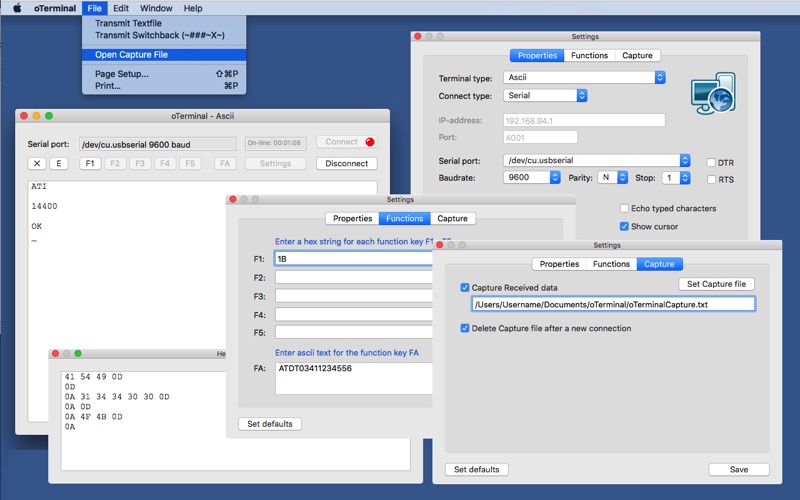
Task: Open the Serial port dropdown in Settings
Action: coord(596,160)
